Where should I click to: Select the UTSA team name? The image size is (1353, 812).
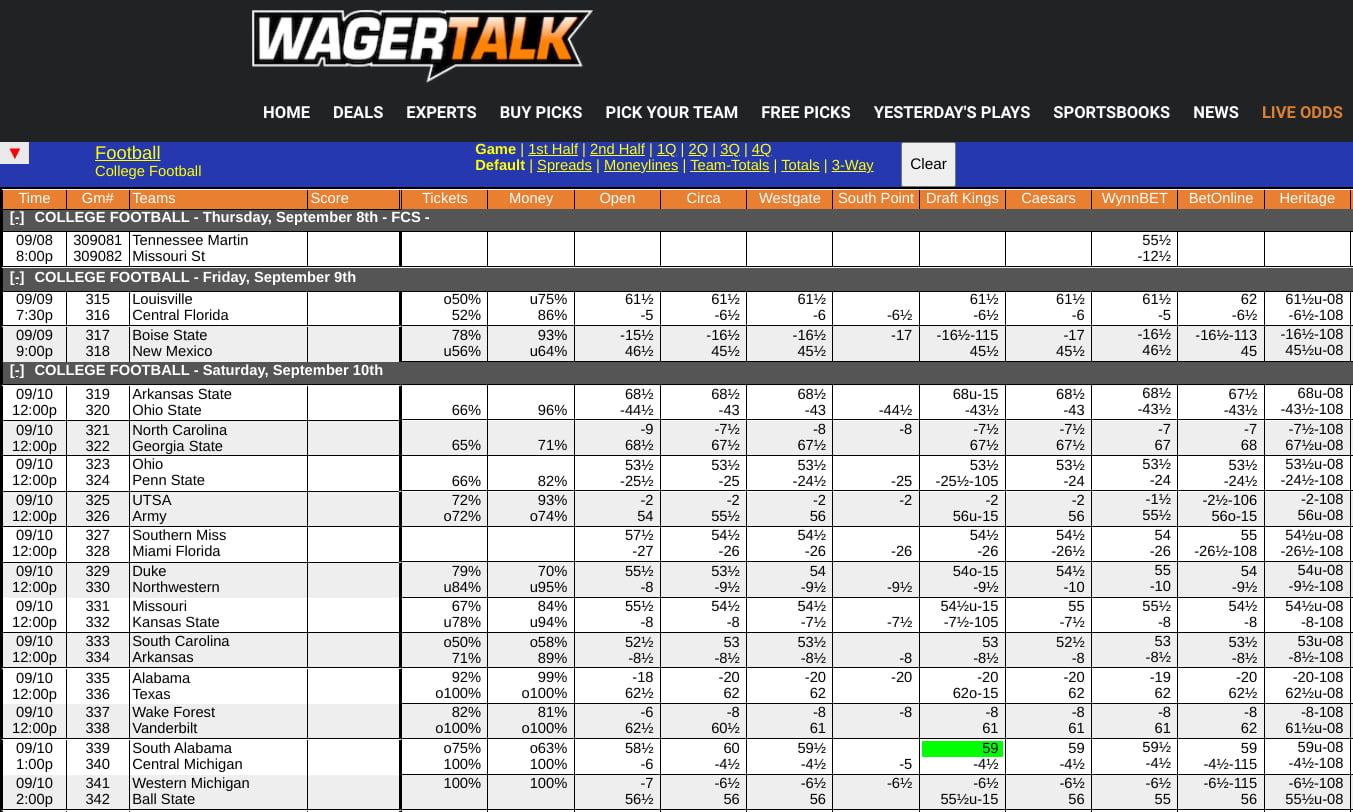tap(152, 500)
